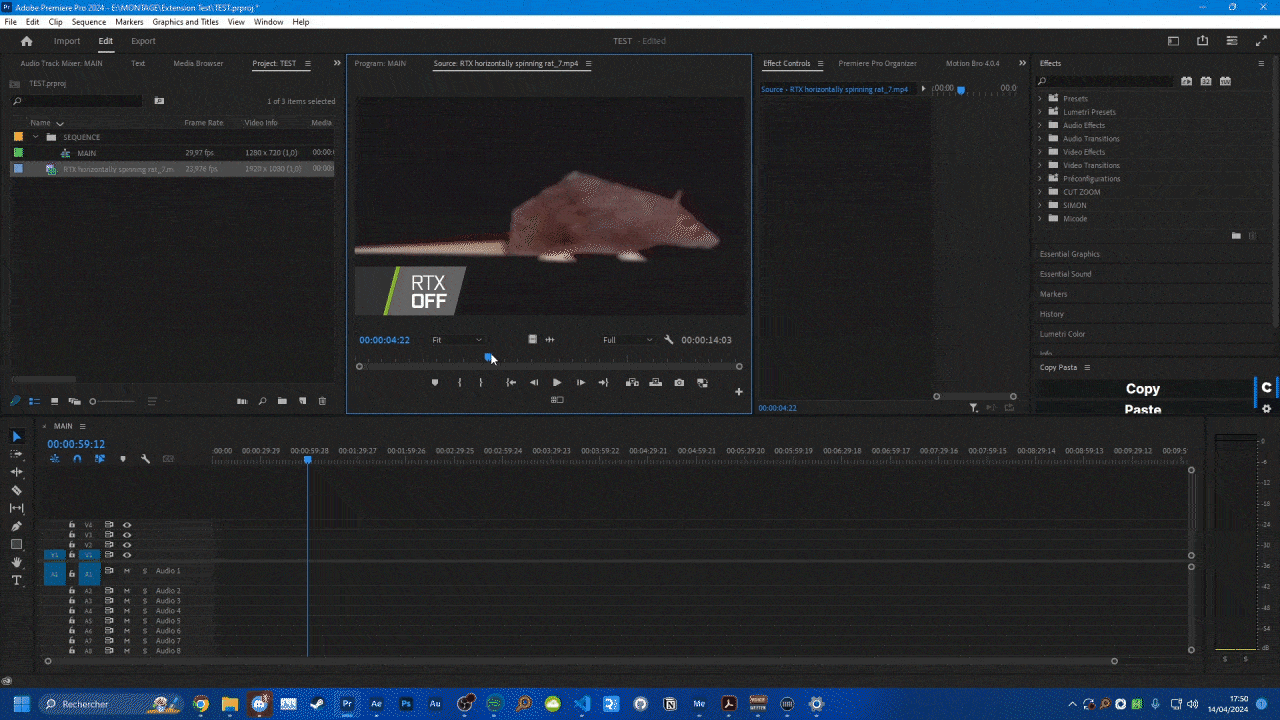Expand the Lumetri Presets folder
Viewport: 1280px width, 720px height.
[1040, 112]
